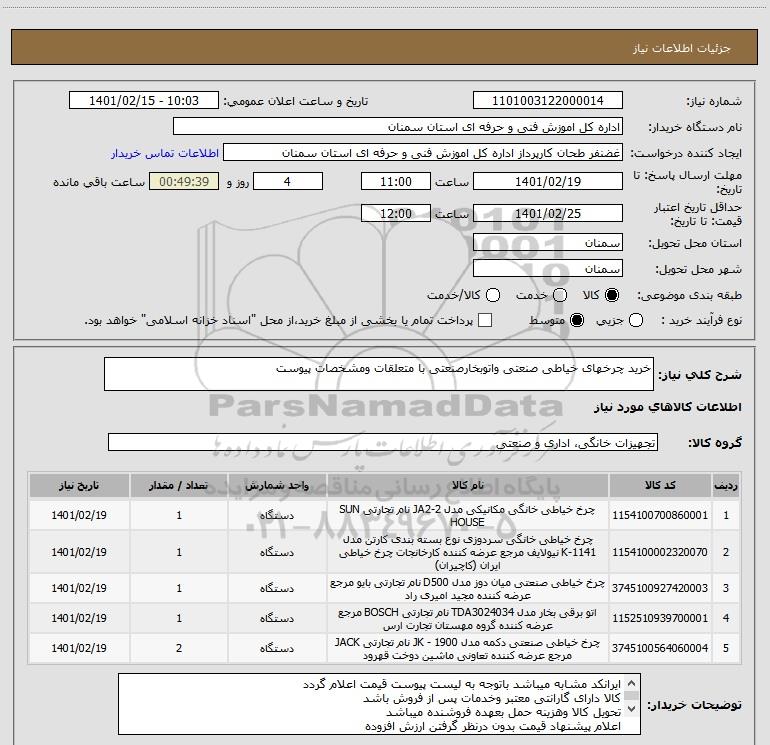Select the کالا radio button
The width and height of the screenshot is (770, 745).
tap(612, 295)
